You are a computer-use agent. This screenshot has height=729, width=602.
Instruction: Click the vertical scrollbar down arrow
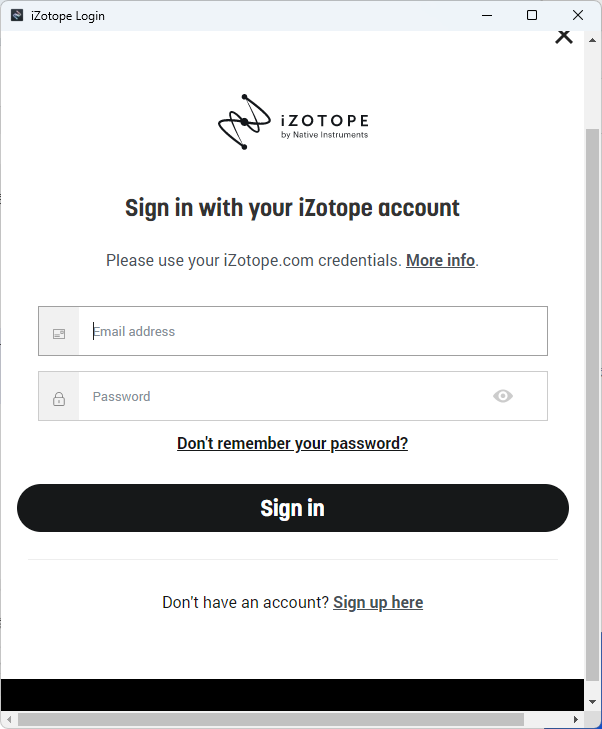pos(592,702)
